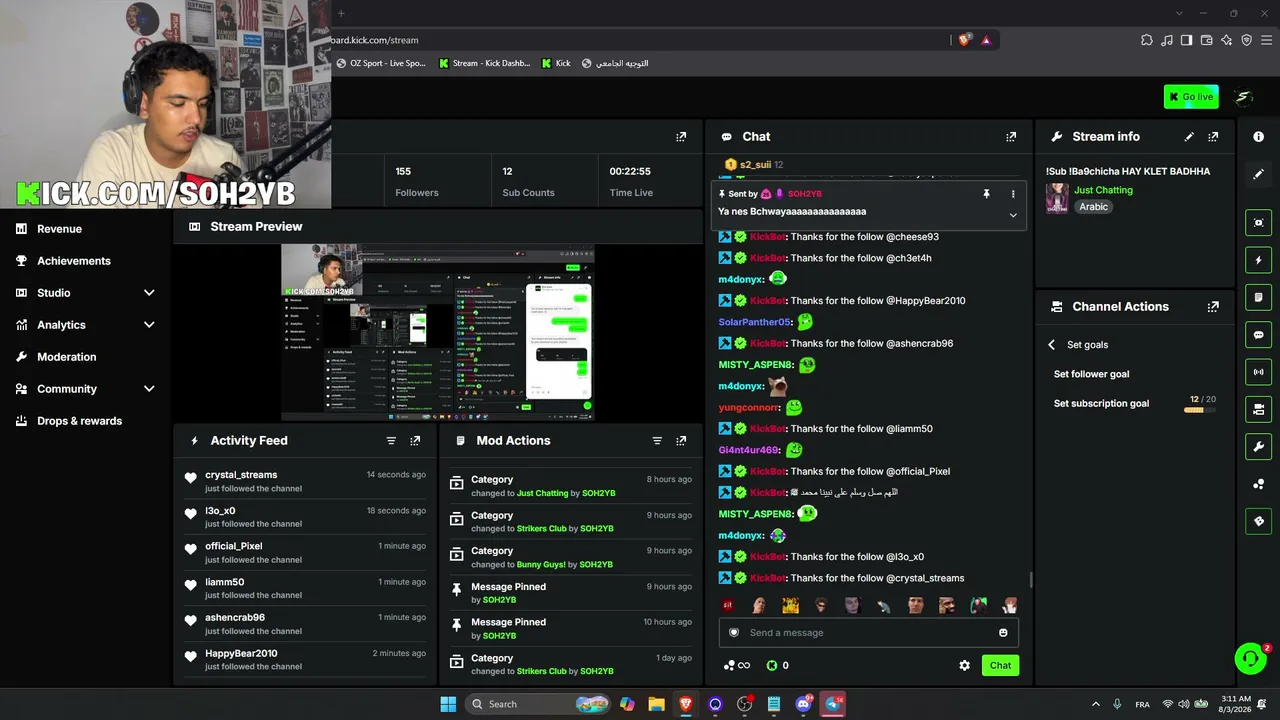The image size is (1280, 720).
Task: Click the channel points infinity icon
Action: [737, 666]
